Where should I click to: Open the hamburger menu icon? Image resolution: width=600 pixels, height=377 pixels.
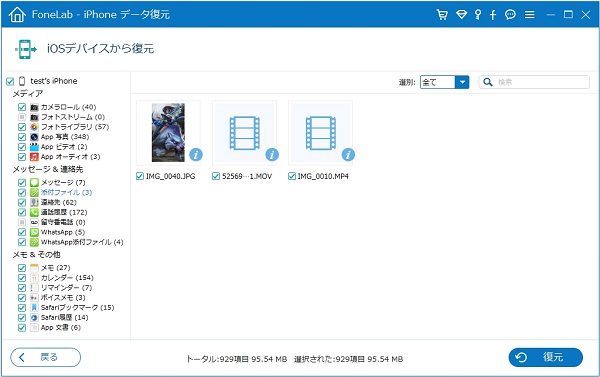point(530,15)
